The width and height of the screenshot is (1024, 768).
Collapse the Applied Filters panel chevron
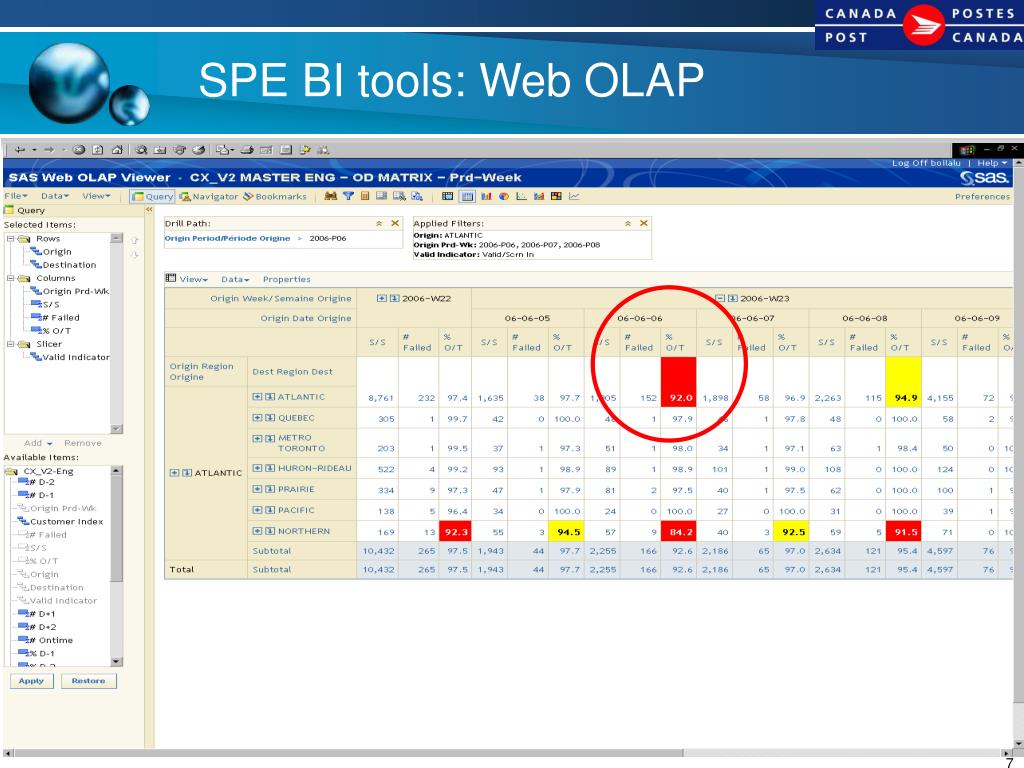tap(628, 223)
